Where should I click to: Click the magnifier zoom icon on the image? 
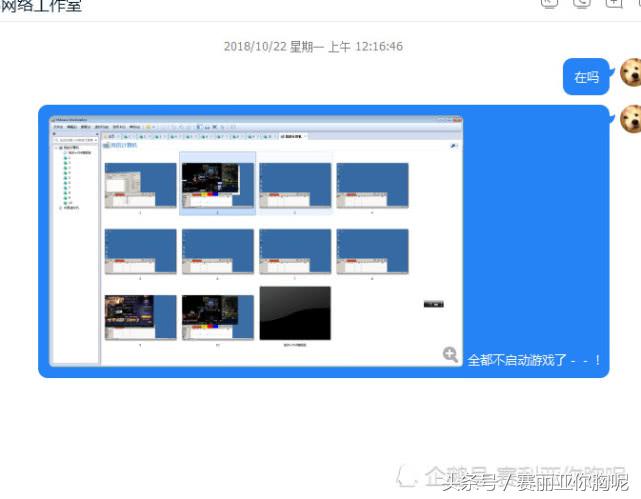coord(450,354)
